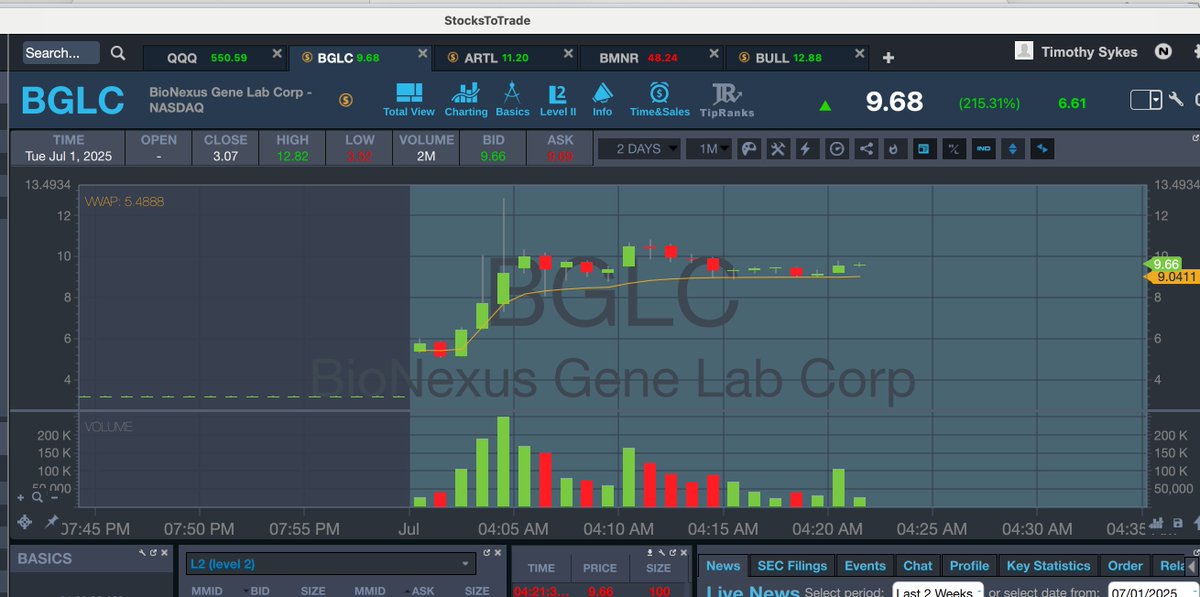Open chart color palette settings
The image size is (1200, 597).
click(749, 149)
